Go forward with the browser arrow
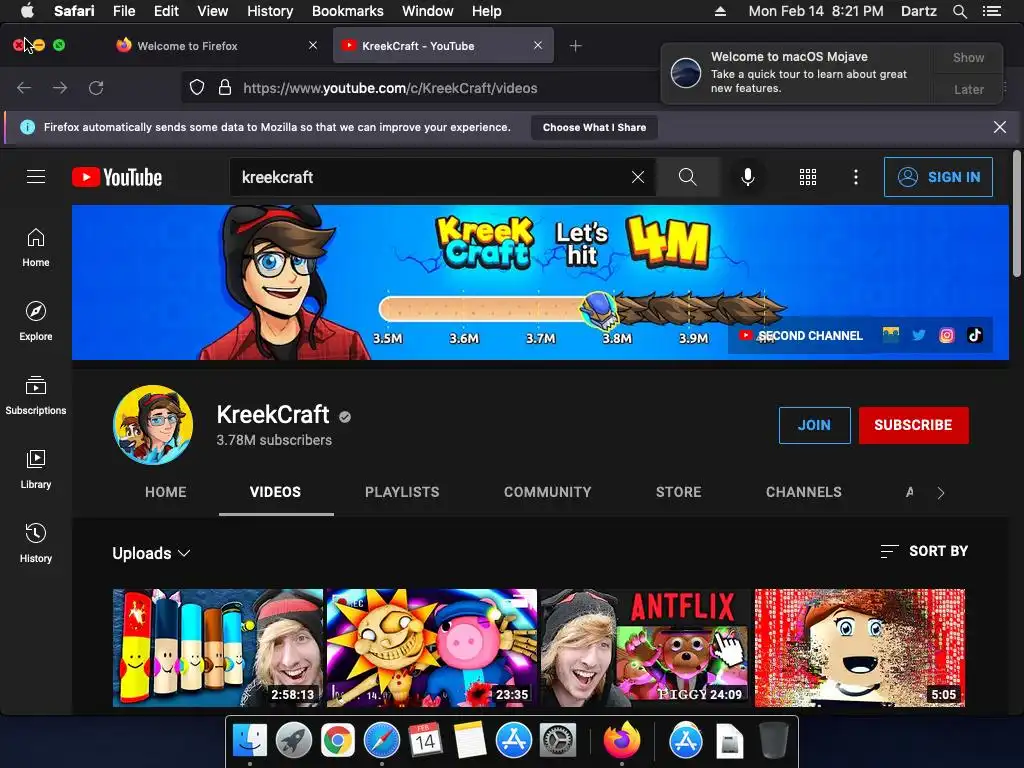 tap(60, 88)
